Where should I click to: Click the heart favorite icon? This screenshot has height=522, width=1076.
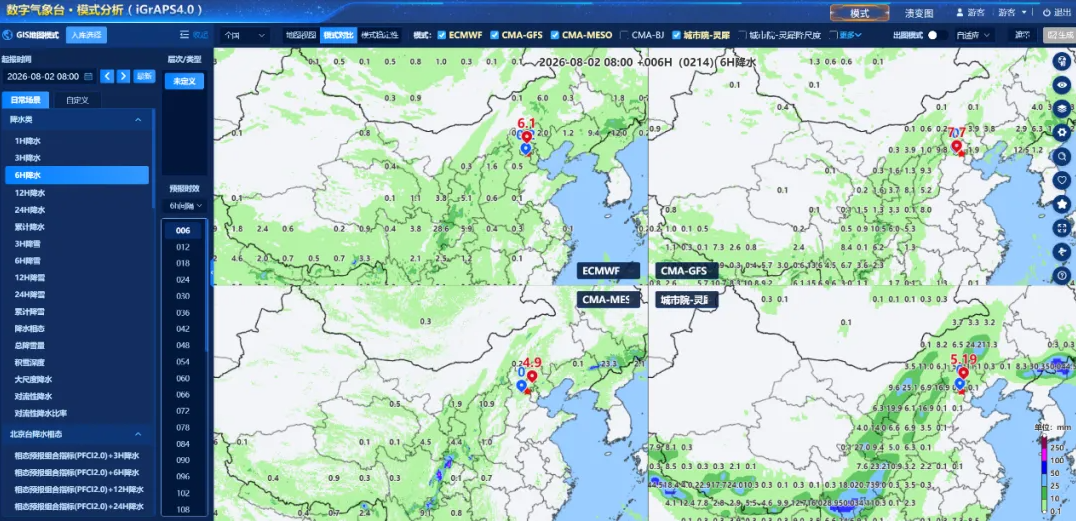pyautogui.click(x=1062, y=180)
